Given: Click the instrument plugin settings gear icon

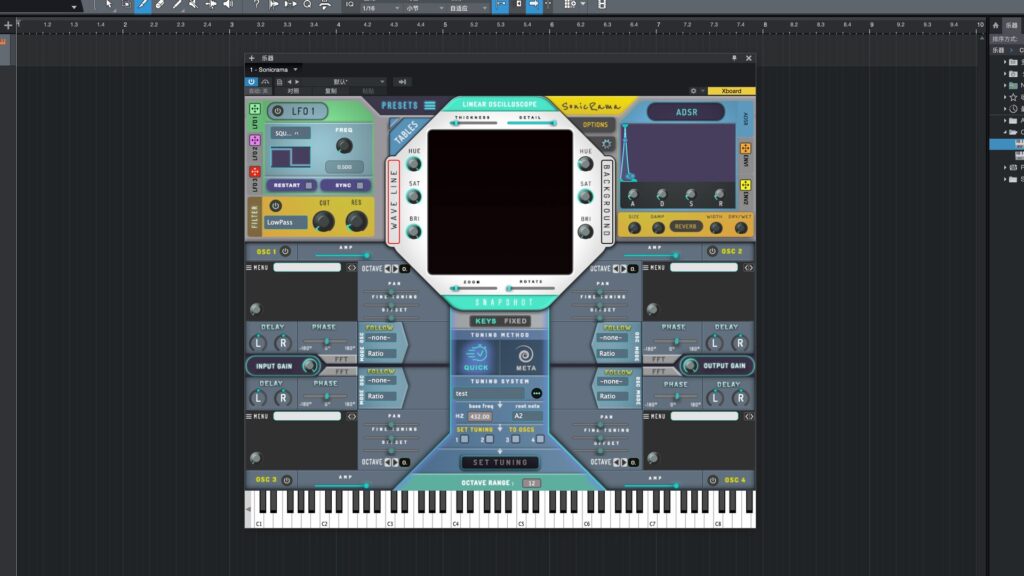Looking at the screenshot, I should click(x=694, y=91).
